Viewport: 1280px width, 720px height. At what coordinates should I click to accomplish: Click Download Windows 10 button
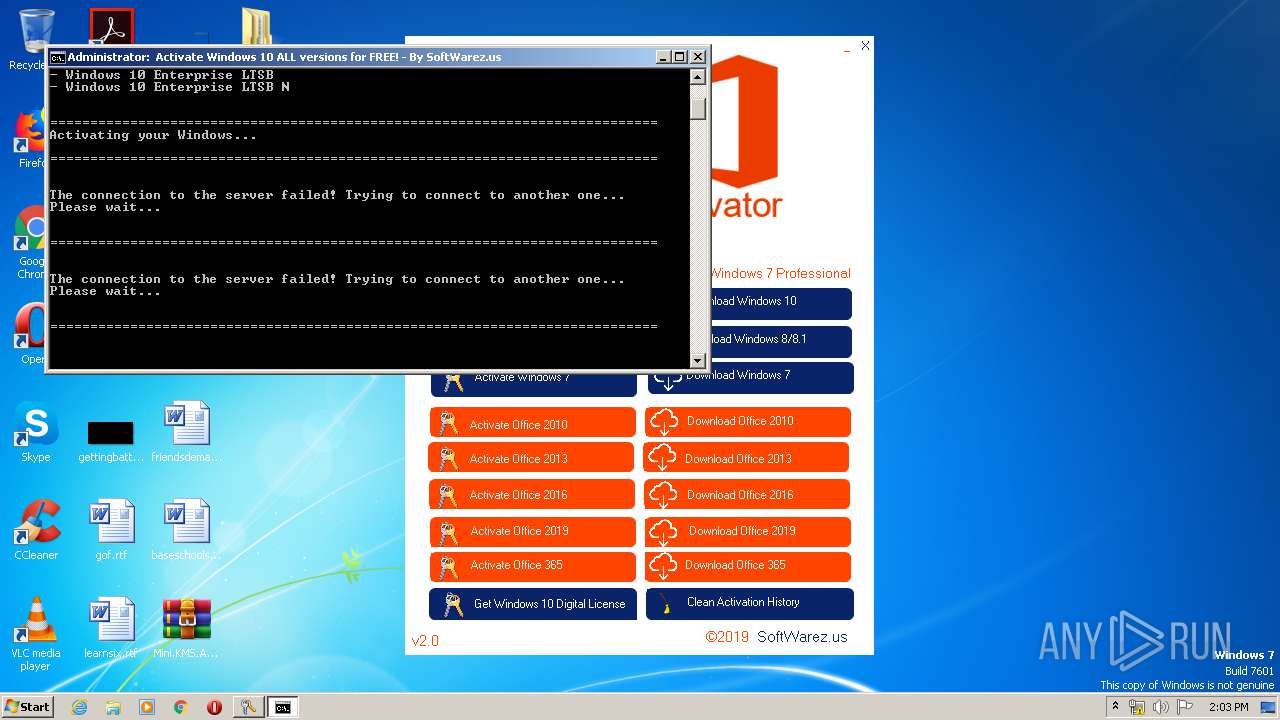coord(782,304)
